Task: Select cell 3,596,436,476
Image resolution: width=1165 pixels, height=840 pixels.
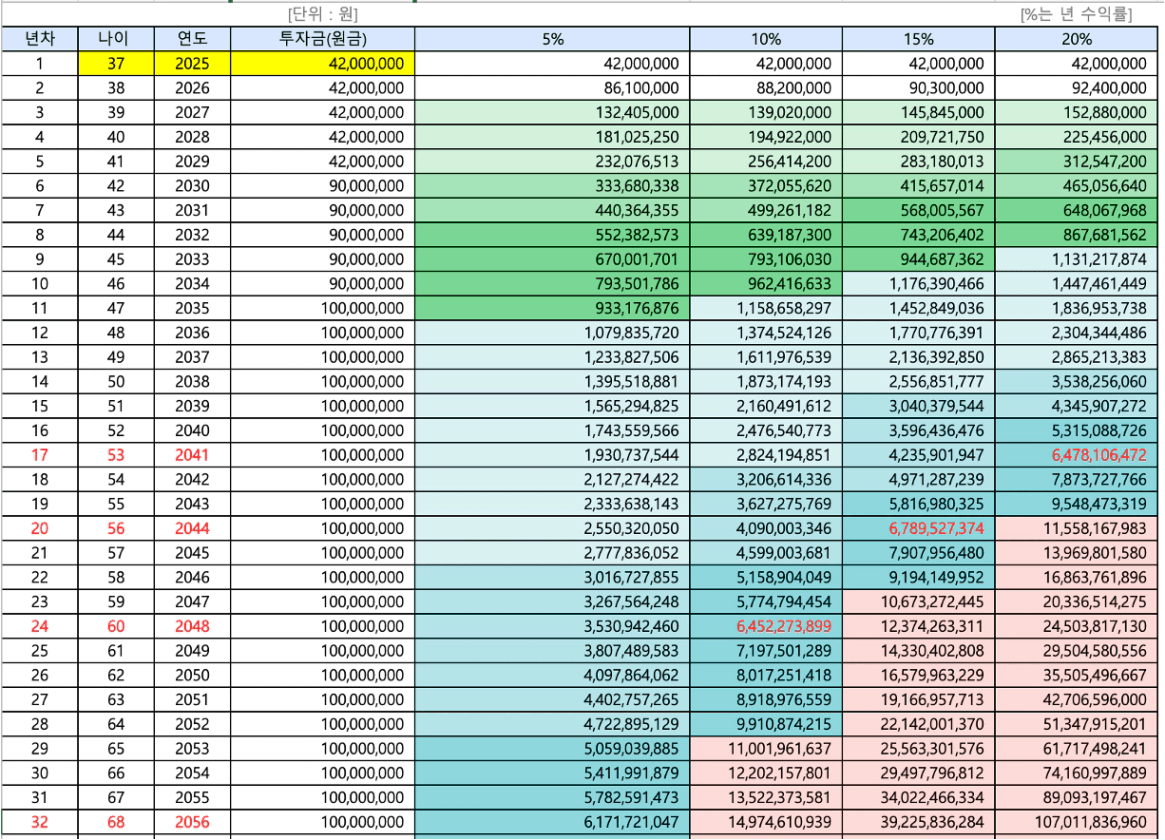Action: [918, 432]
